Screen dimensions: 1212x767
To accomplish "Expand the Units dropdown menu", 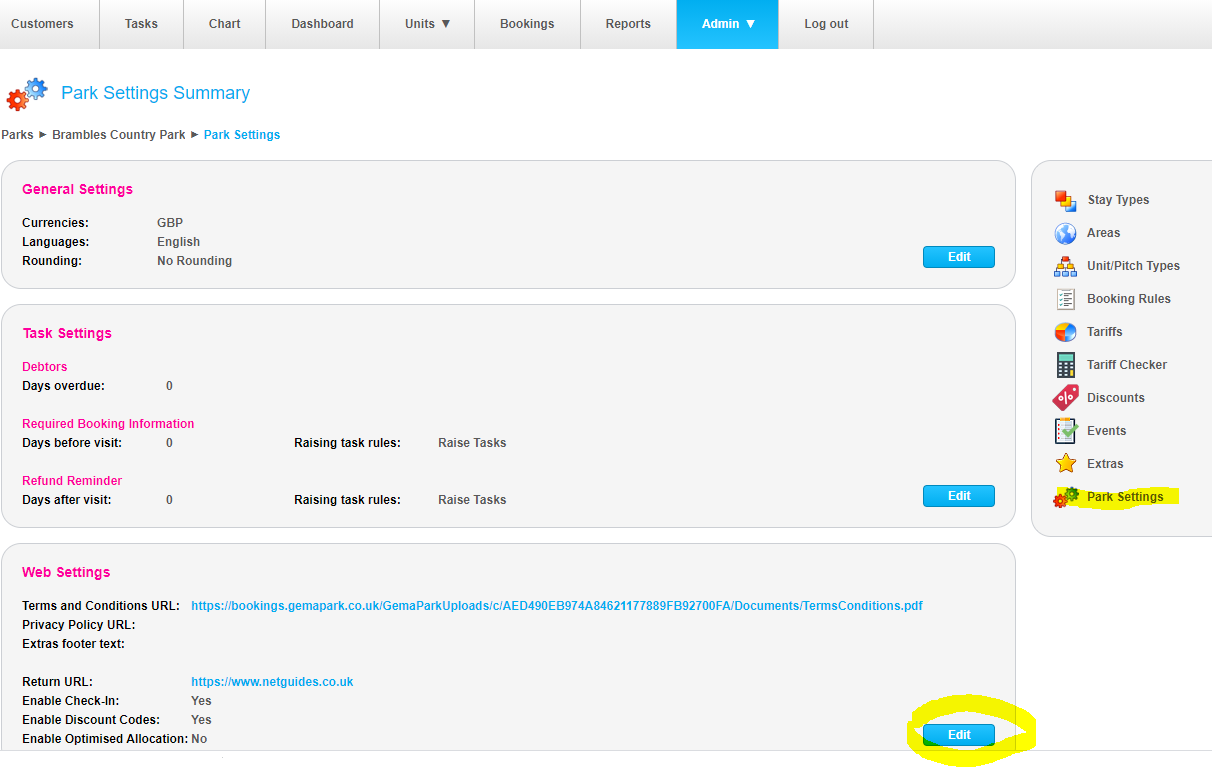I will click(426, 24).
